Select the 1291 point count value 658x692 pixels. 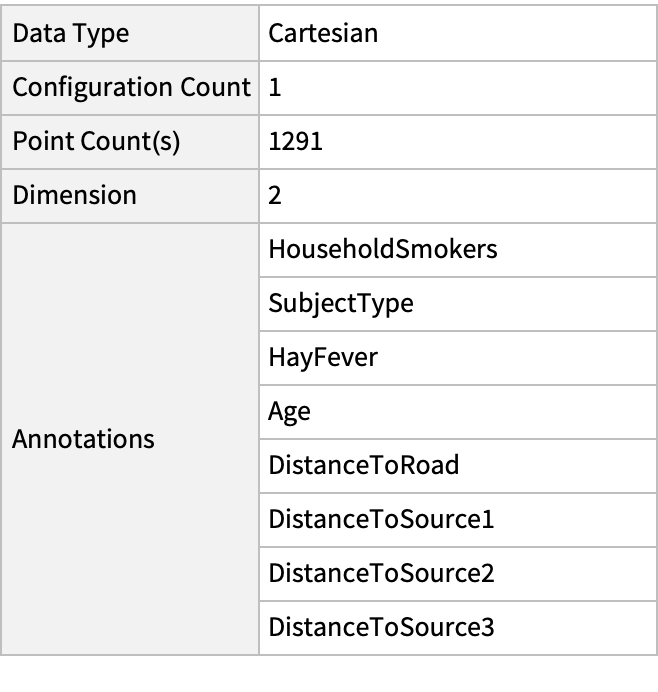295,141
